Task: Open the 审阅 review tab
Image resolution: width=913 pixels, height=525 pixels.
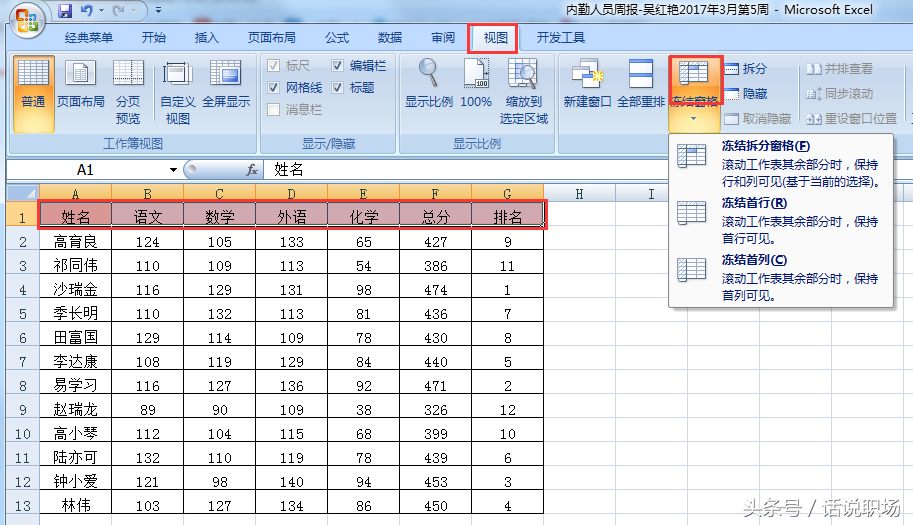Action: click(x=443, y=38)
